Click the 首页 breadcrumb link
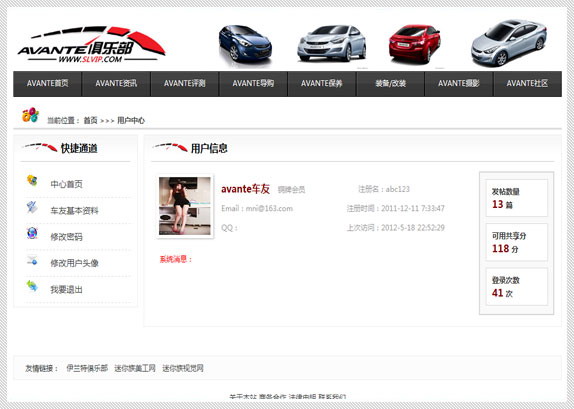574x409 pixels. click(90, 120)
